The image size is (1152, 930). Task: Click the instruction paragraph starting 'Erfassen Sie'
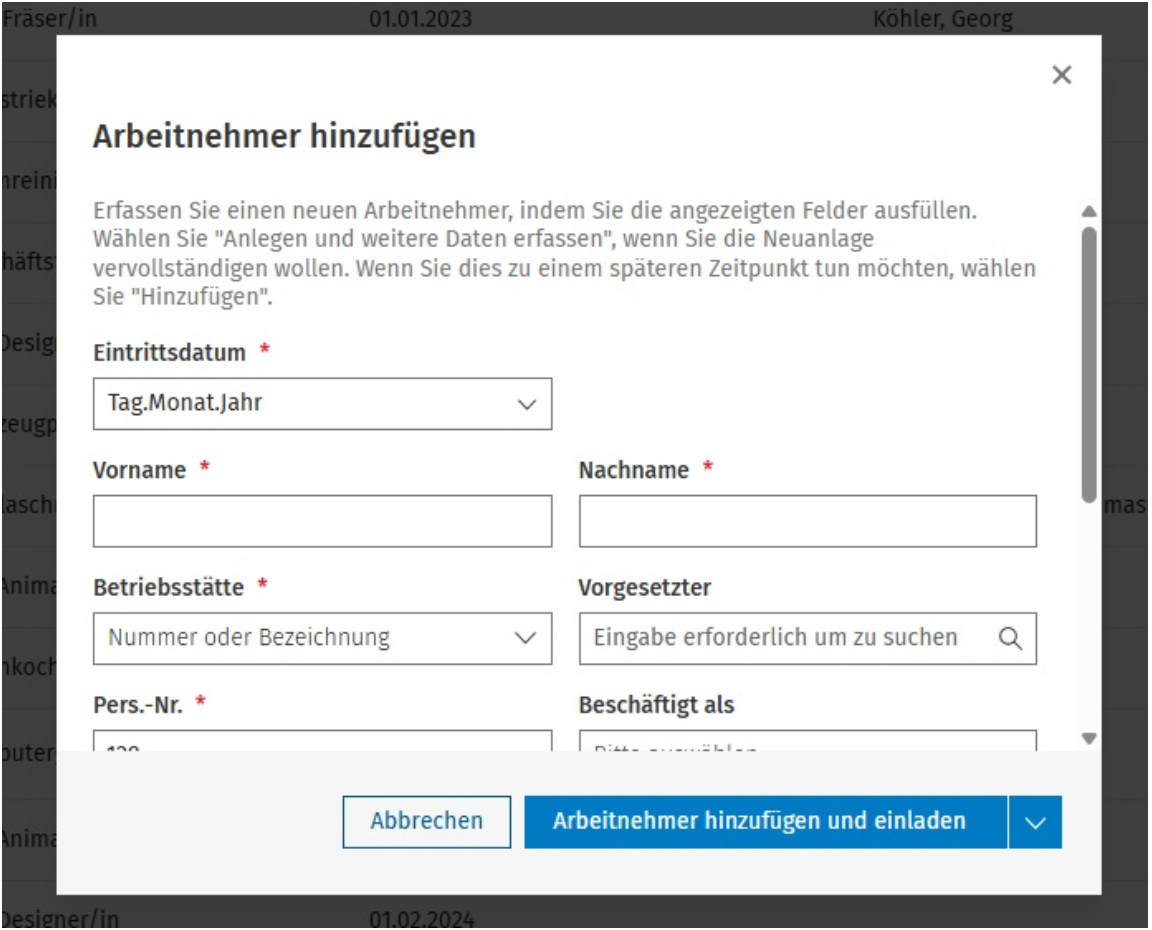[564, 253]
